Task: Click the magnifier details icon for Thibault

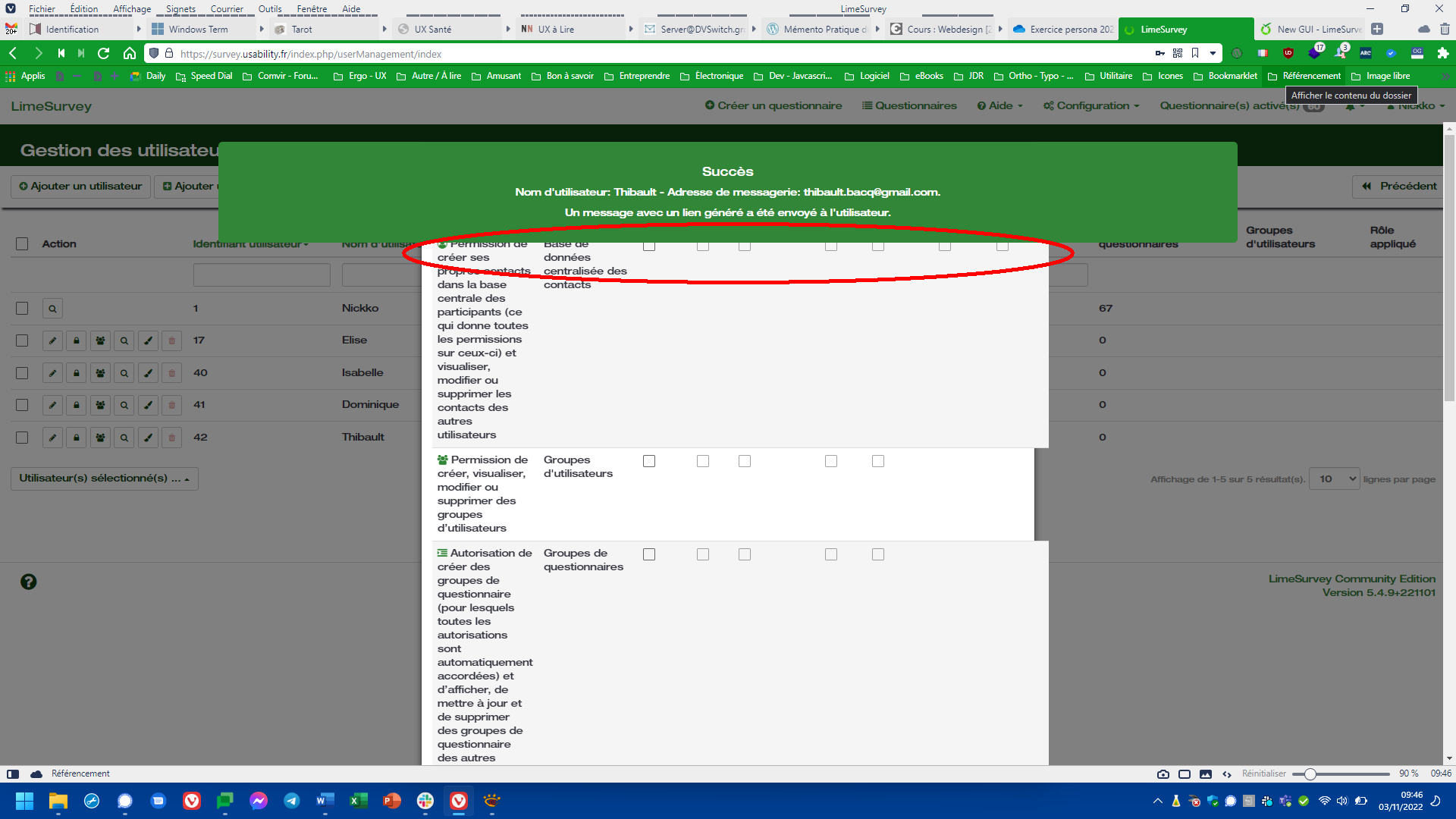Action: coord(124,438)
